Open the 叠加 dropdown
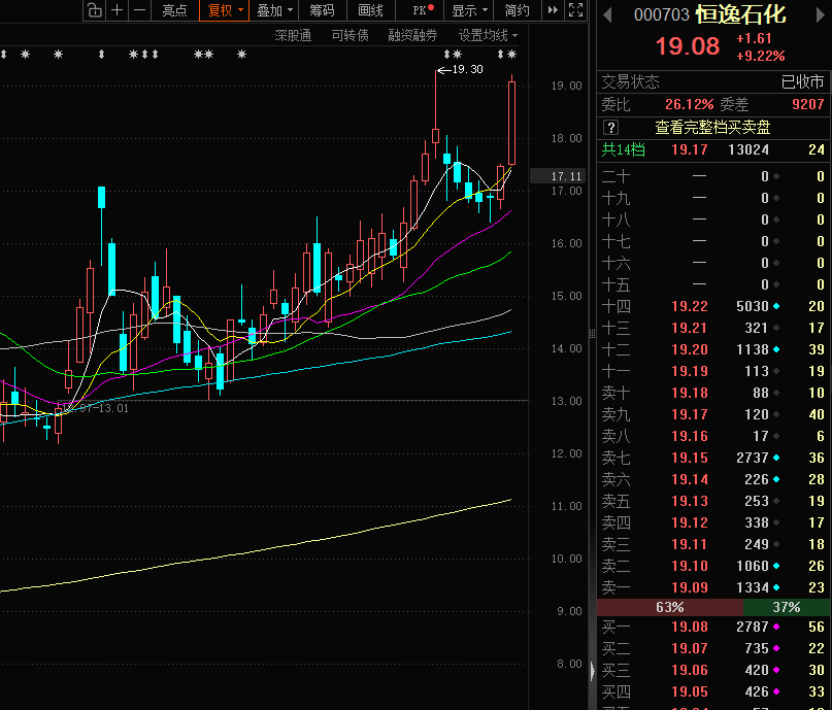This screenshot has width=832, height=710. click(x=274, y=10)
